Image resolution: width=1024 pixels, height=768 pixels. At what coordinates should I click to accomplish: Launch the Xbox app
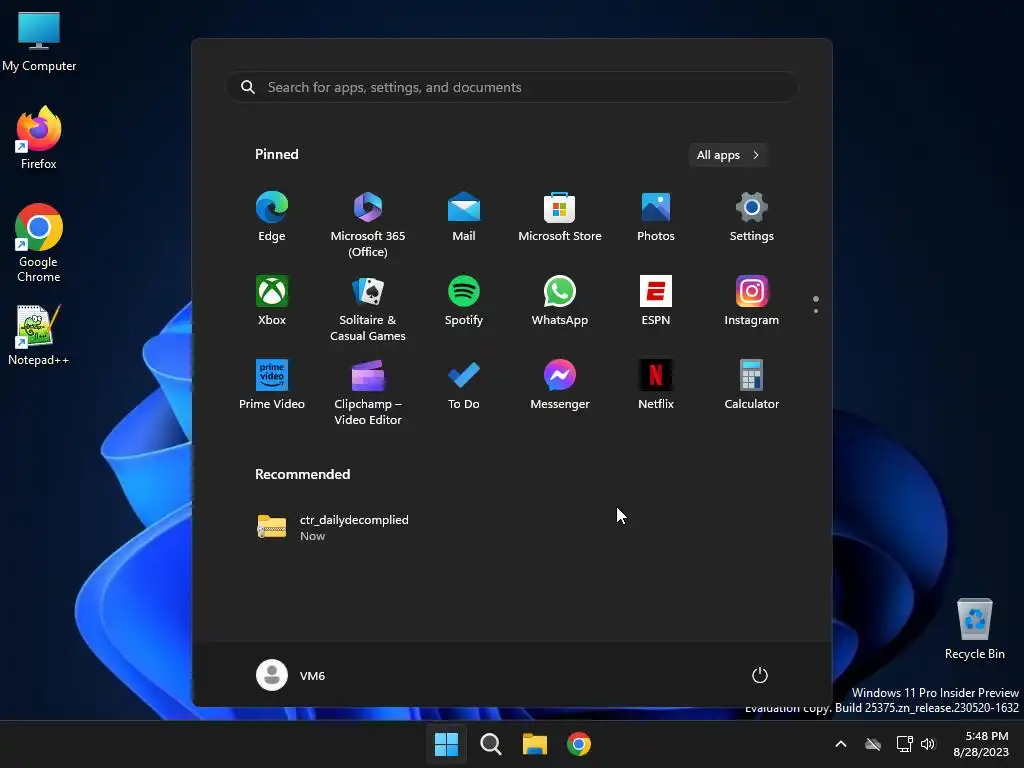pos(272,301)
